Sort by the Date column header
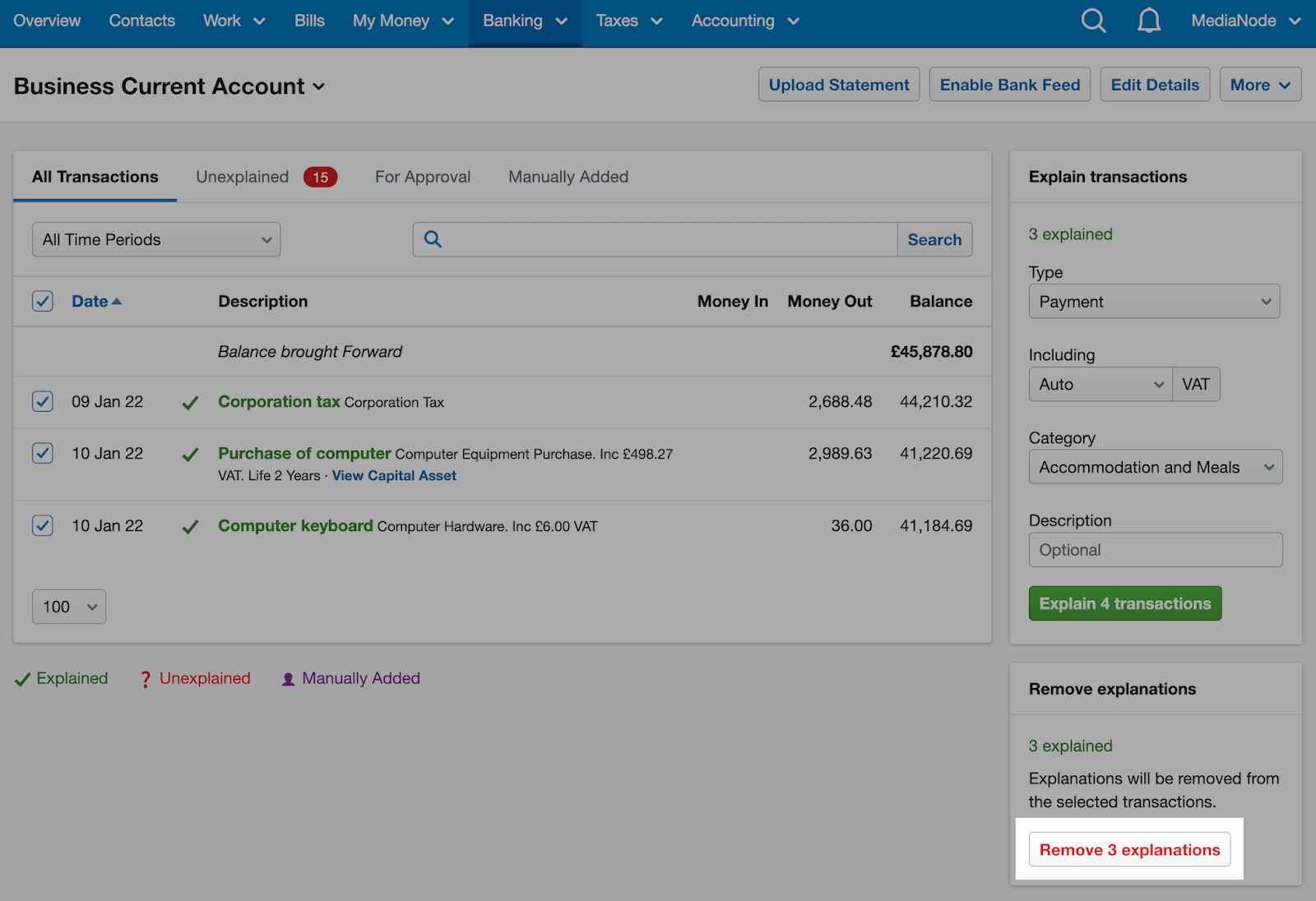Screen dimensions: 1316x901 [x=96, y=301]
